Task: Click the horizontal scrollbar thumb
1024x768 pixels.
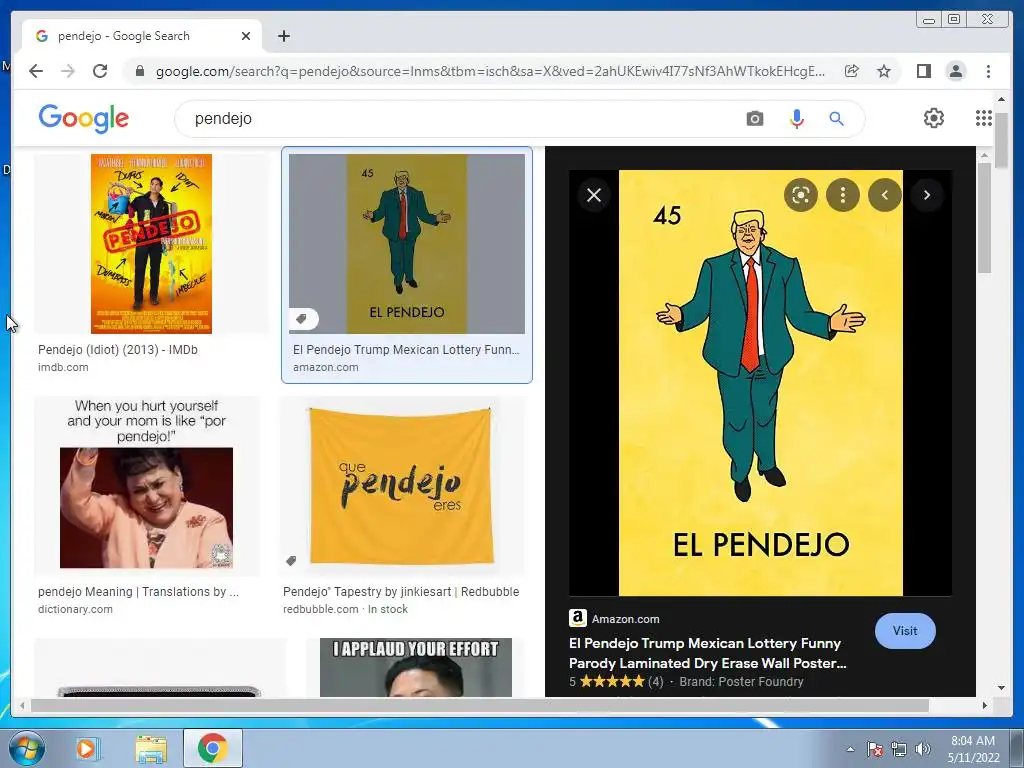Action: pos(479,705)
